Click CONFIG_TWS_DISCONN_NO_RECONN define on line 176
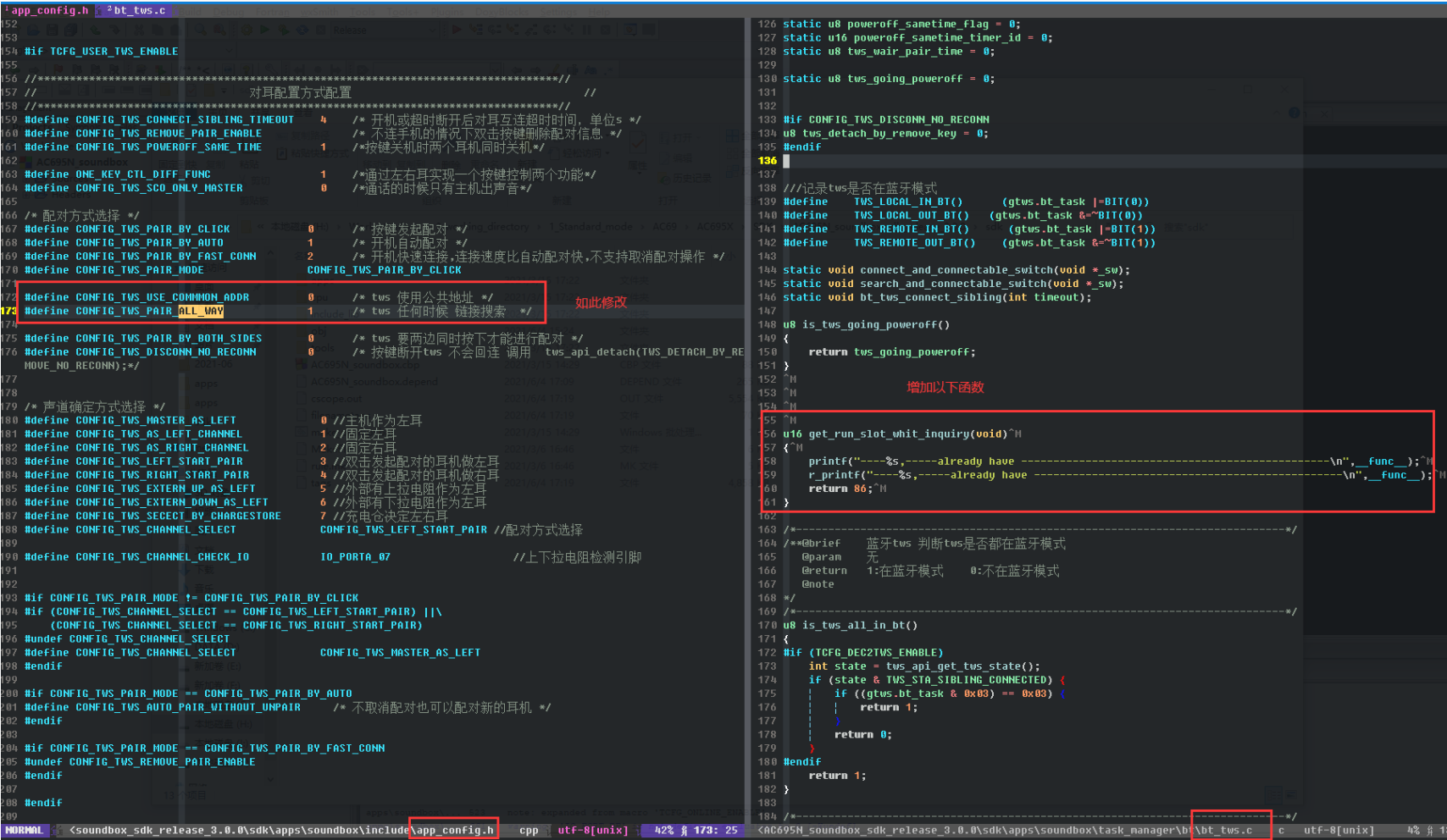 (165, 352)
